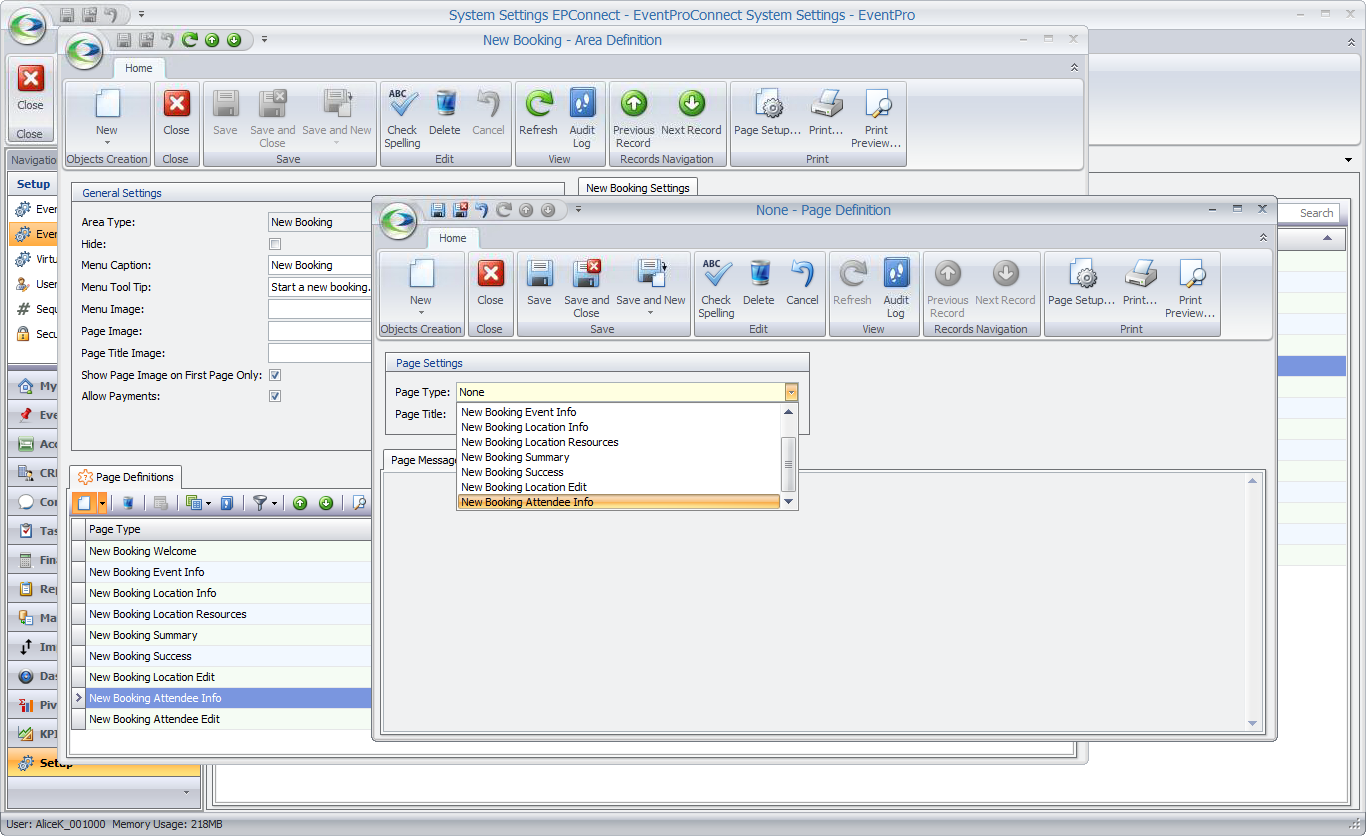Click Delete in Page Definition ribbon
The height and width of the screenshot is (836, 1366).
[x=759, y=282]
